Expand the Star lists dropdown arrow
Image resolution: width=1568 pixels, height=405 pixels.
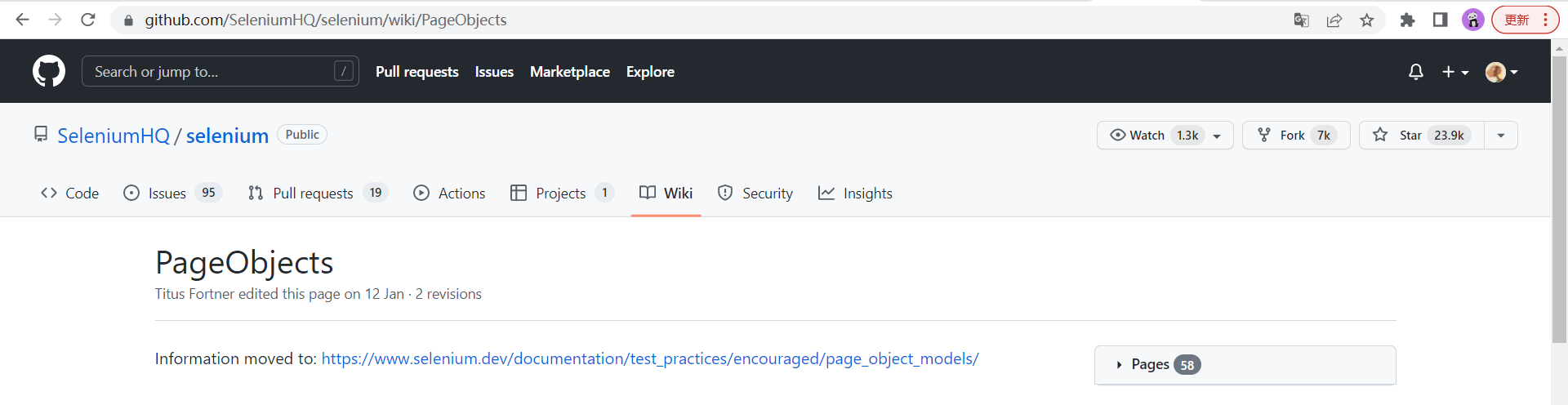(x=1501, y=136)
